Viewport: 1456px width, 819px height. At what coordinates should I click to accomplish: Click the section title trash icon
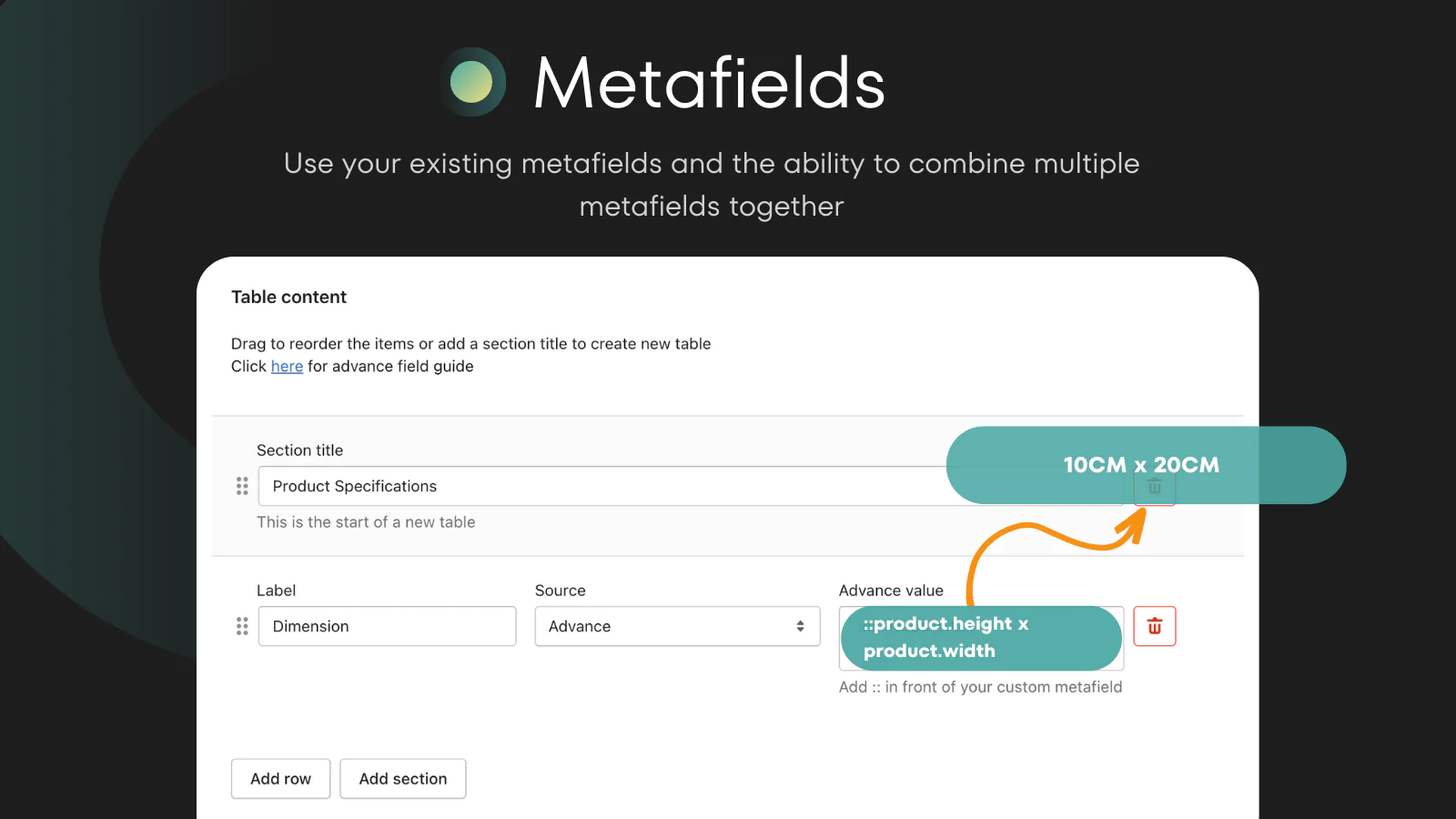(x=1154, y=489)
